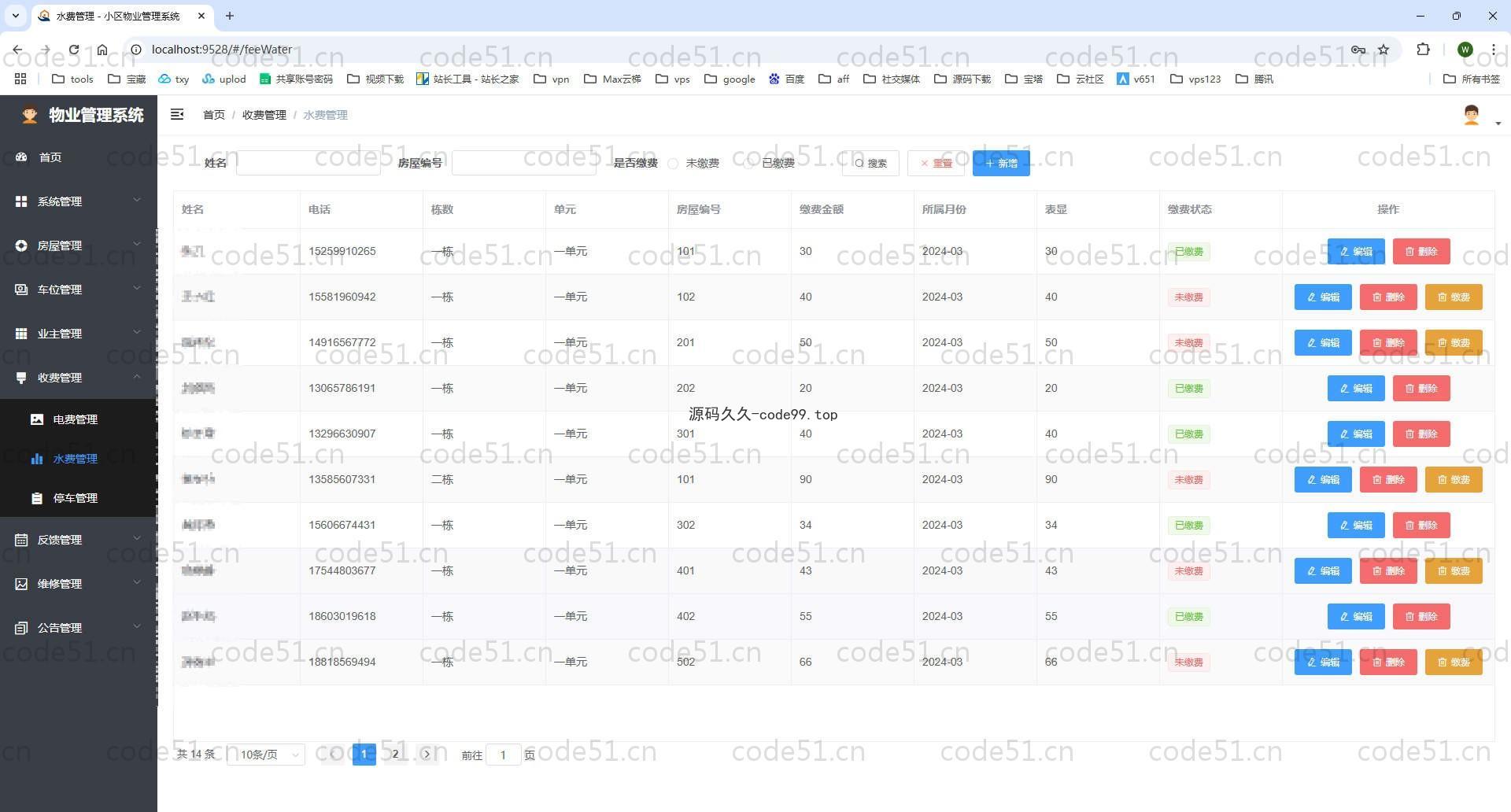The width and height of the screenshot is (1511, 812).
Task: Open the 首页 sidebar item
Action: pos(50,157)
